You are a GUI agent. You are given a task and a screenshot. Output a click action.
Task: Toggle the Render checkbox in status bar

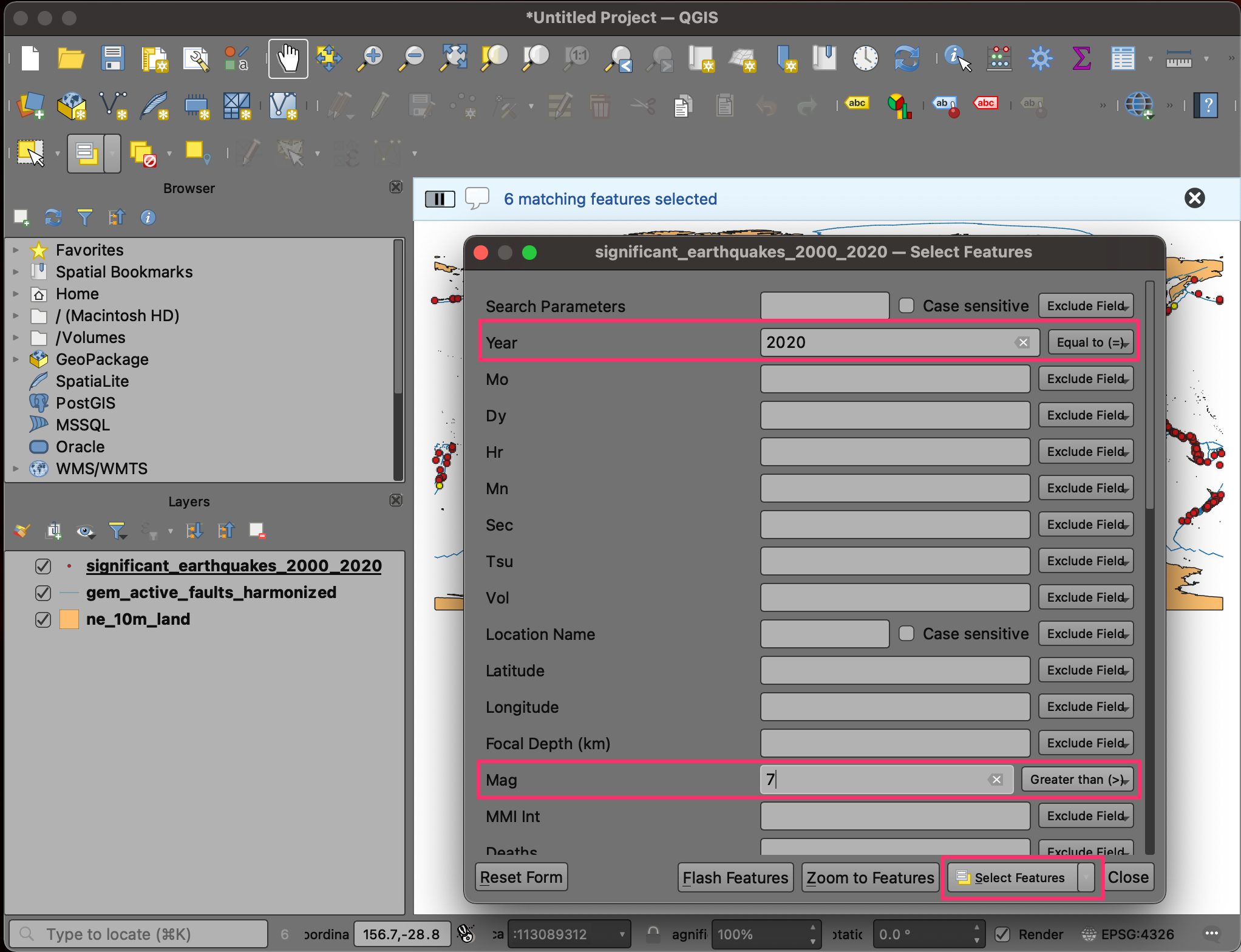pos(1002,934)
